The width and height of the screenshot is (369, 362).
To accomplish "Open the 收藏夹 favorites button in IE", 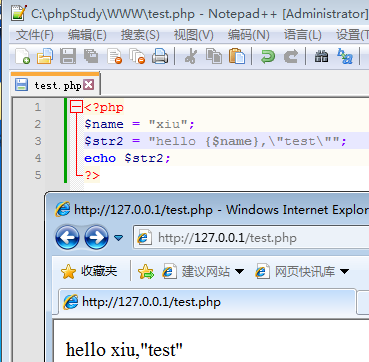I will (89, 272).
